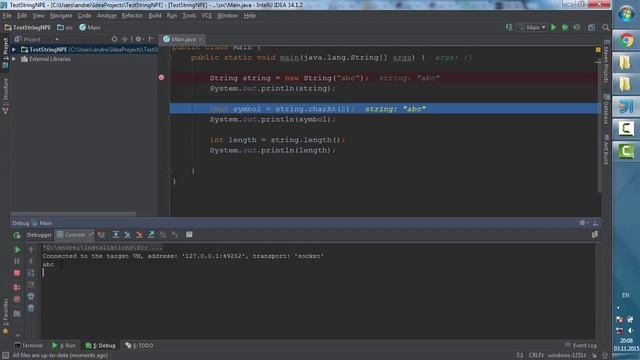Run with coverage from top toolbar
The width and height of the screenshot is (640, 360).
[x=577, y=27]
